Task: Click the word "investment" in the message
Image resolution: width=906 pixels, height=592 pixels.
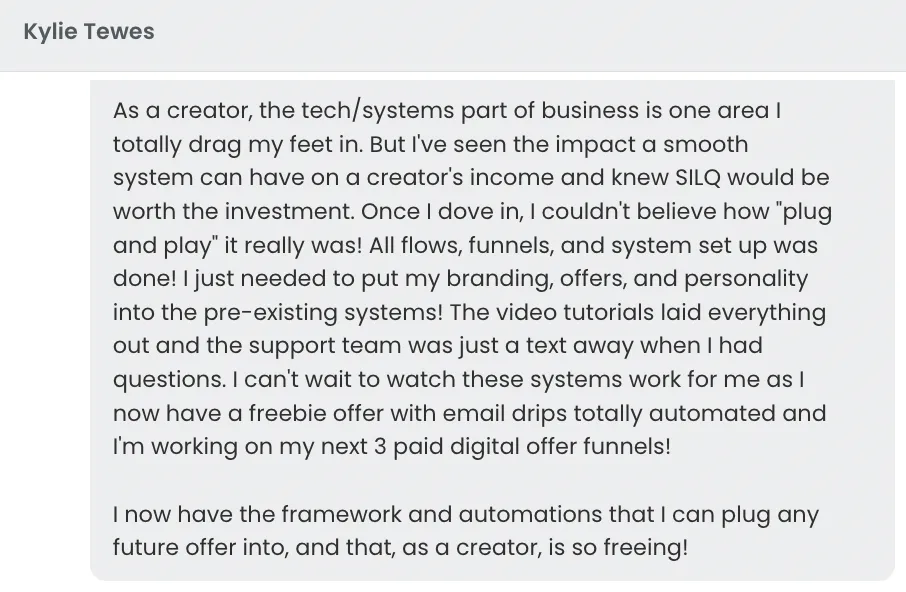Action: pos(289,211)
